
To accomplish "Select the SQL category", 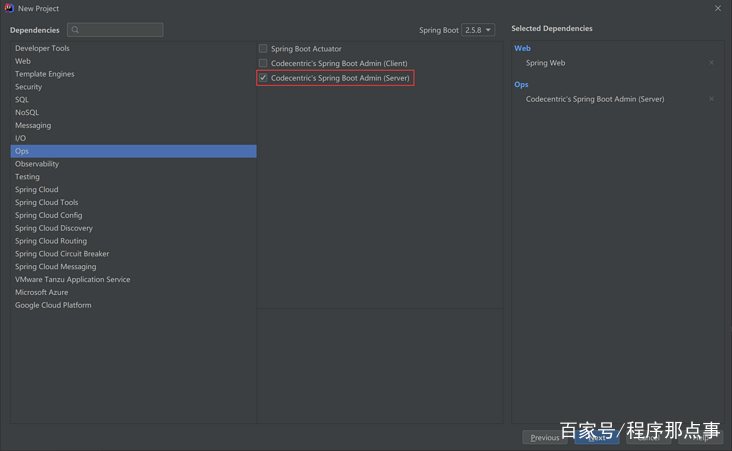I will (x=134, y=99).
